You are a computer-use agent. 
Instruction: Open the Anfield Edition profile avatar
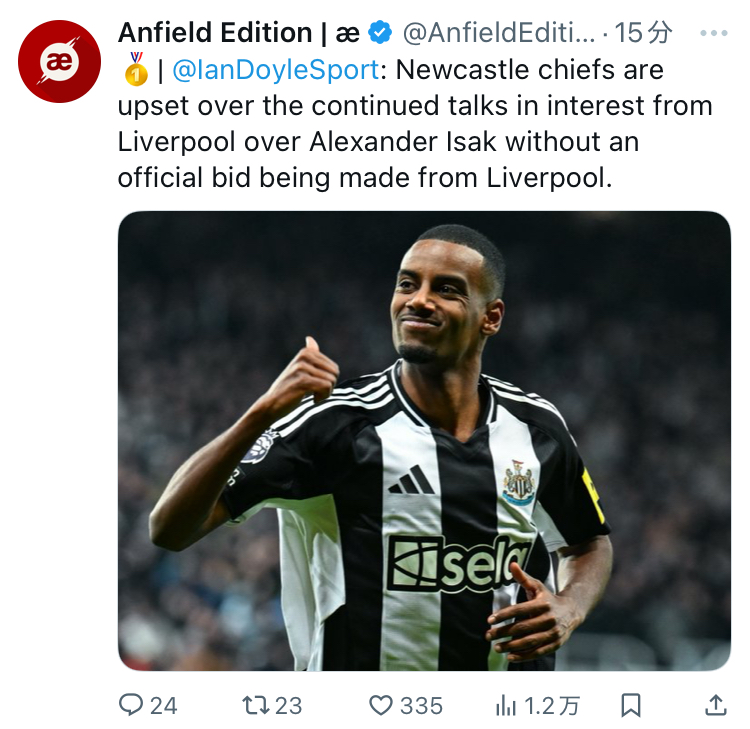[x=59, y=61]
